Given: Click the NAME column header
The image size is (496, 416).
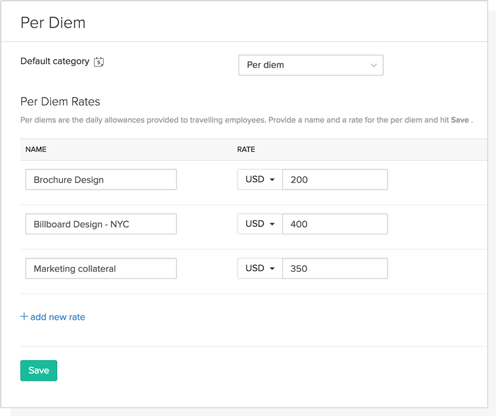Looking at the screenshot, I should pos(36,149).
